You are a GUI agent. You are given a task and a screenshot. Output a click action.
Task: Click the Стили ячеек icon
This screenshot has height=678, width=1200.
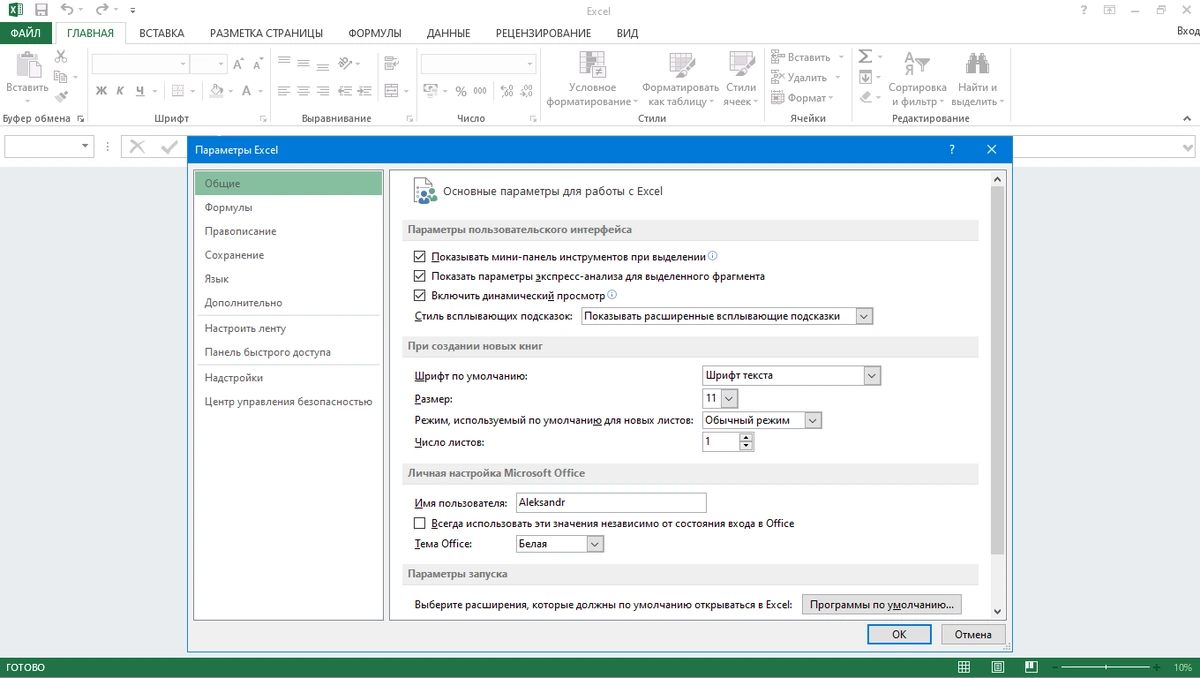tap(741, 64)
